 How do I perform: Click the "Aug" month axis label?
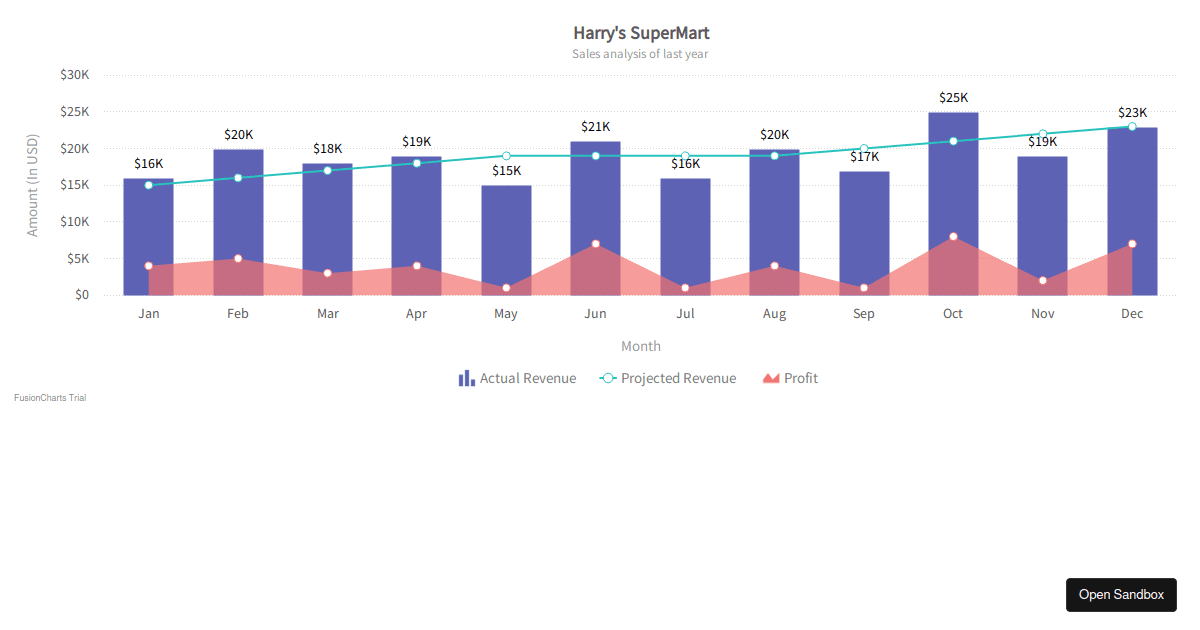pyautogui.click(x=774, y=314)
